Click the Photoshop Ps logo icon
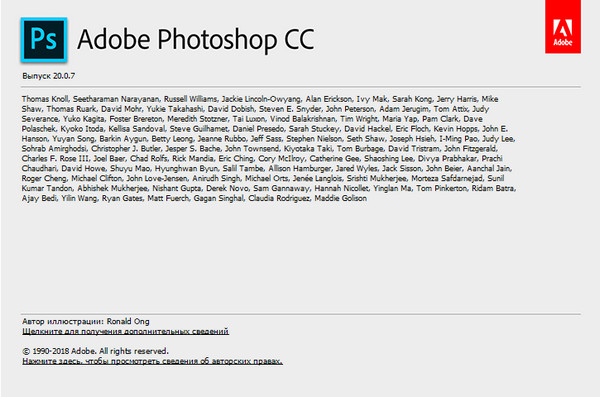Screen dimensions: 600x397 (x=44, y=39)
